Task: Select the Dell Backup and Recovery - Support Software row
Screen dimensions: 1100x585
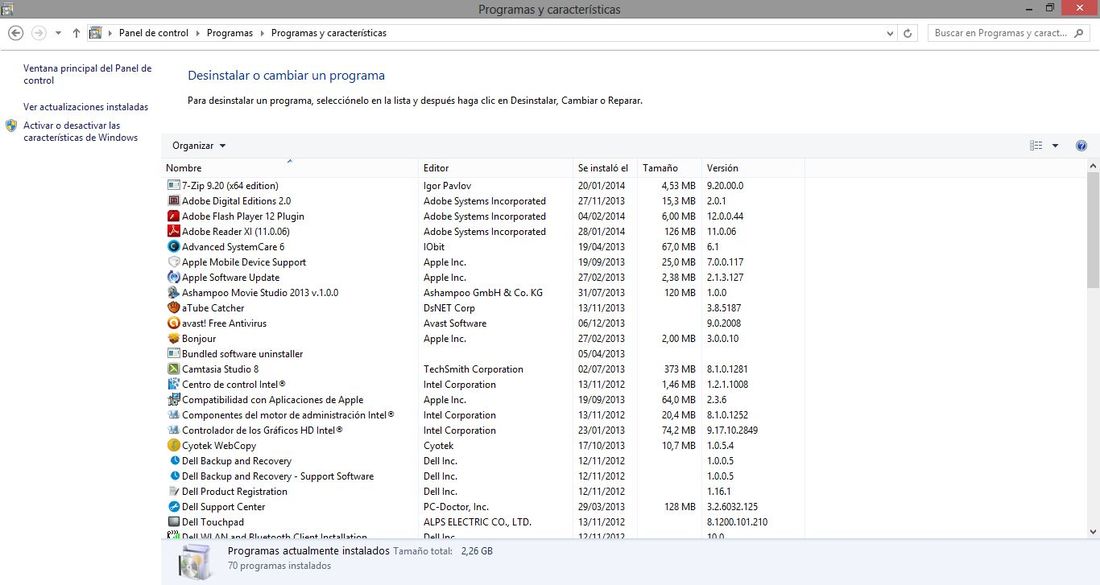Action: click(x=483, y=476)
